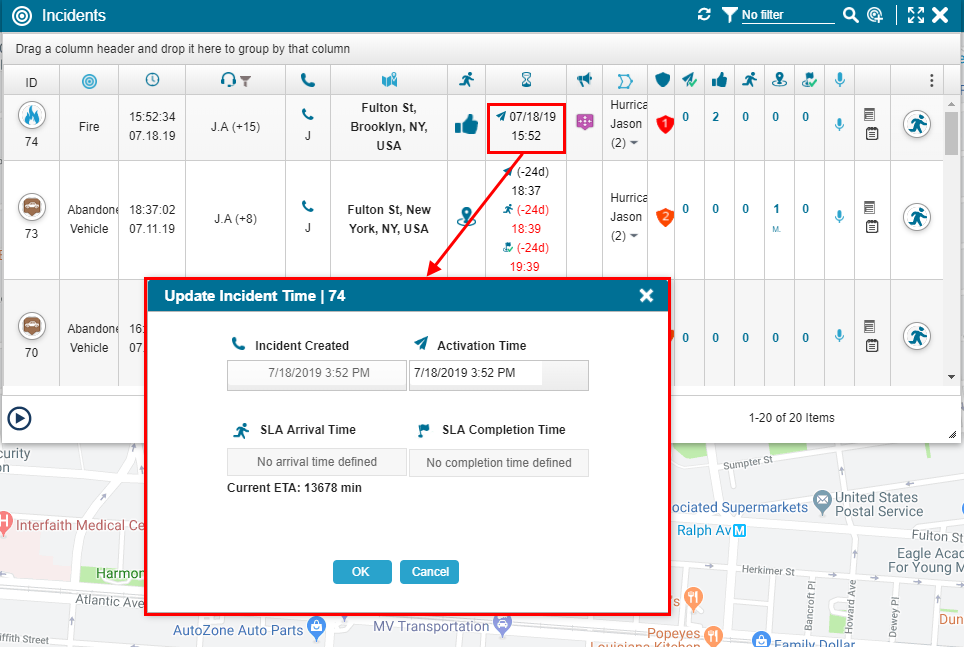Click the thumbs-up icon in incident 74 row
The width and height of the screenshot is (964, 647).
pos(466,125)
